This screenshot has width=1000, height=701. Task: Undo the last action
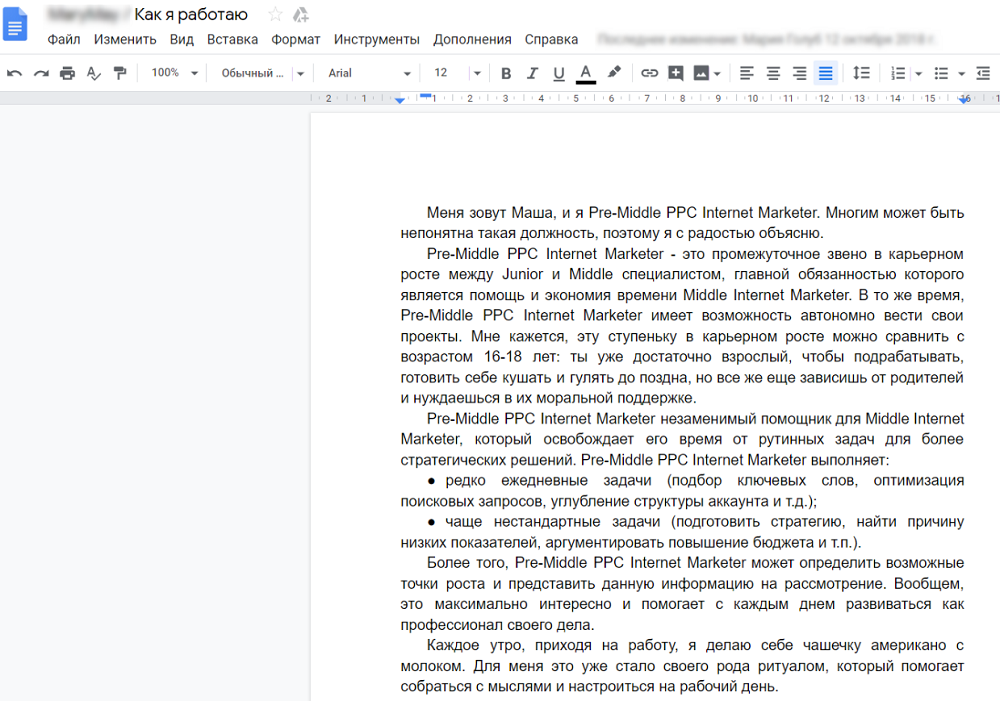14,73
